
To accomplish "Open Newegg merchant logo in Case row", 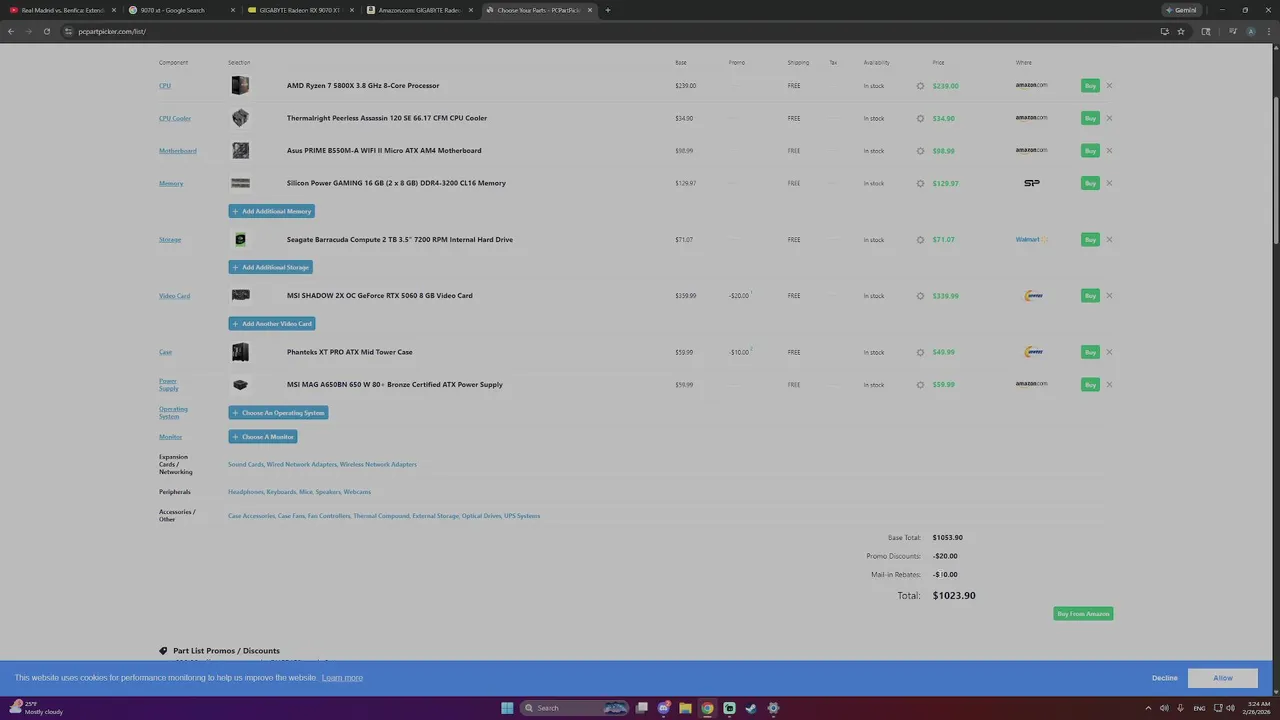I will (x=1034, y=352).
